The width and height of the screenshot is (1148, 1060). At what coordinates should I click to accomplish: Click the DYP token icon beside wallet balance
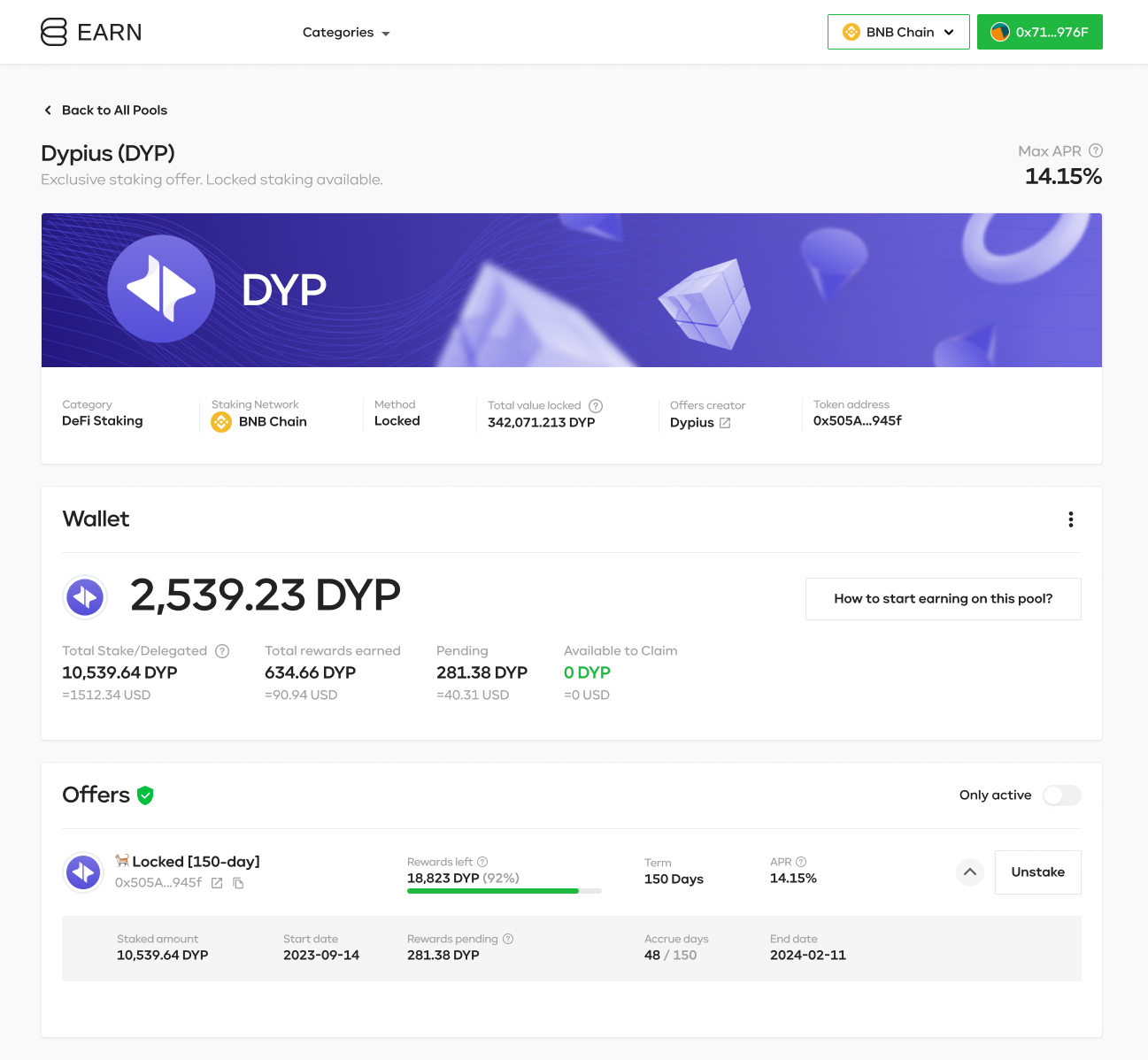(86, 597)
